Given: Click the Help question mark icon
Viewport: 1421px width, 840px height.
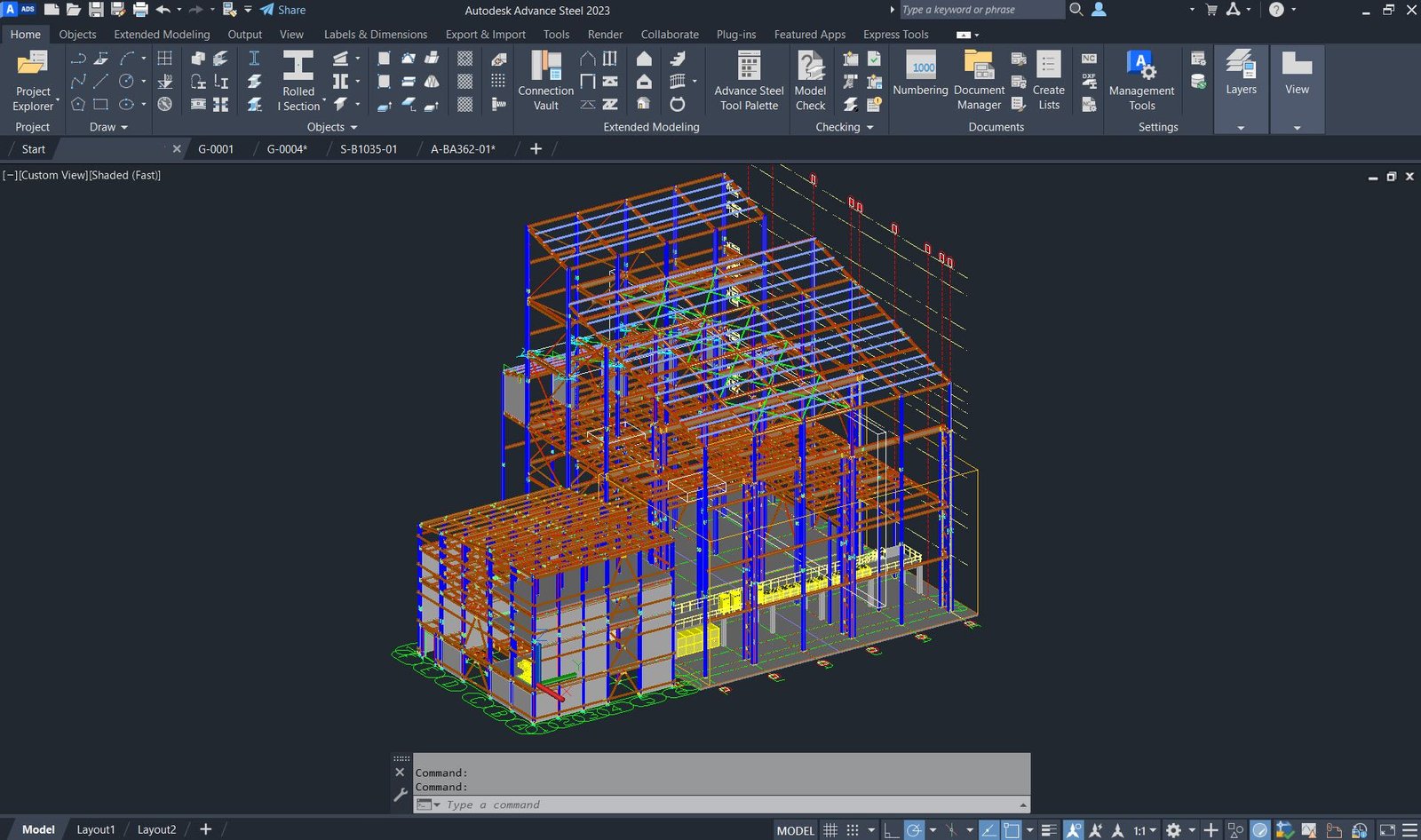Looking at the screenshot, I should click(1276, 10).
